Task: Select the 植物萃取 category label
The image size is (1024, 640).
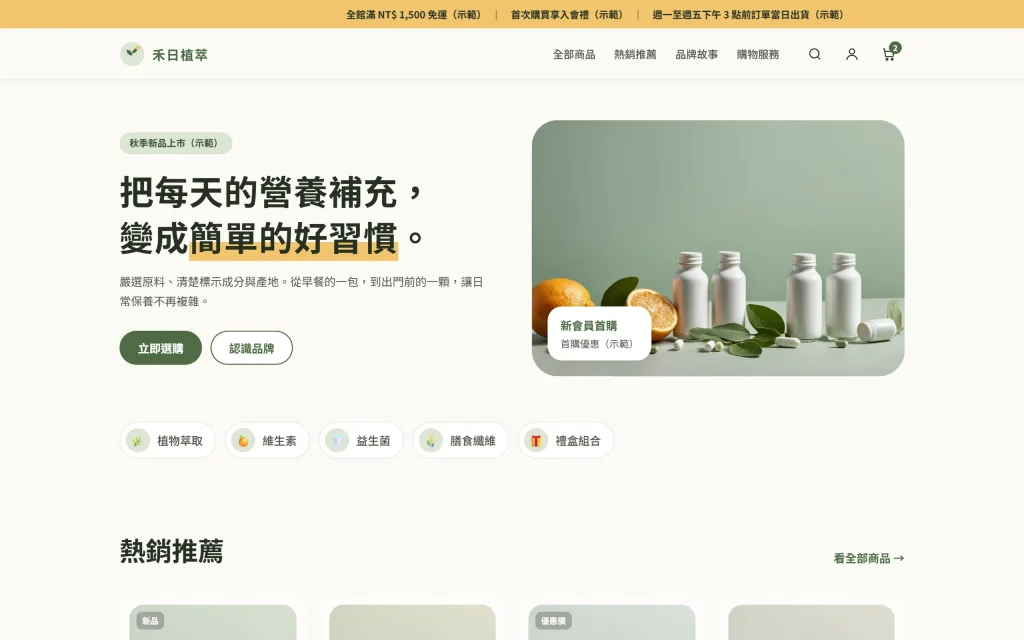Action: (180, 441)
